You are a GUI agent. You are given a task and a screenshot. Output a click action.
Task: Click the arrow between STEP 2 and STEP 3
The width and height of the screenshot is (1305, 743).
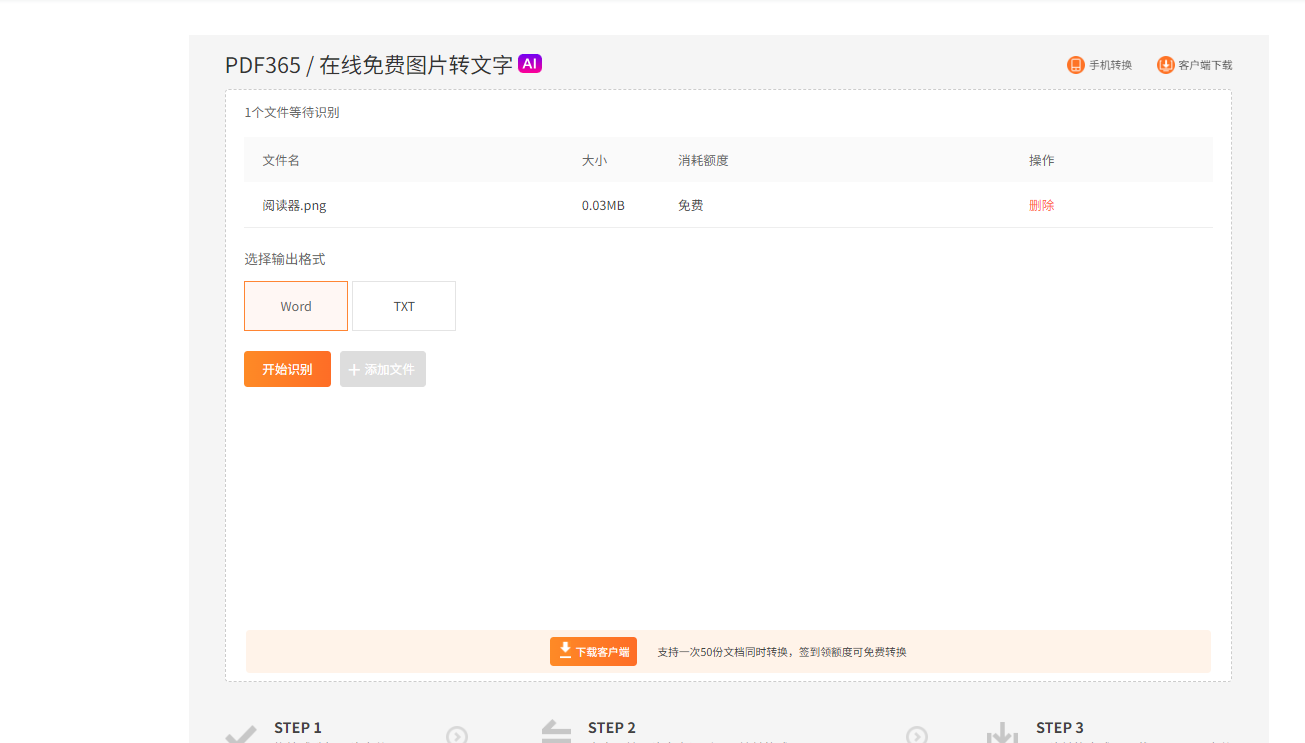[x=917, y=736]
